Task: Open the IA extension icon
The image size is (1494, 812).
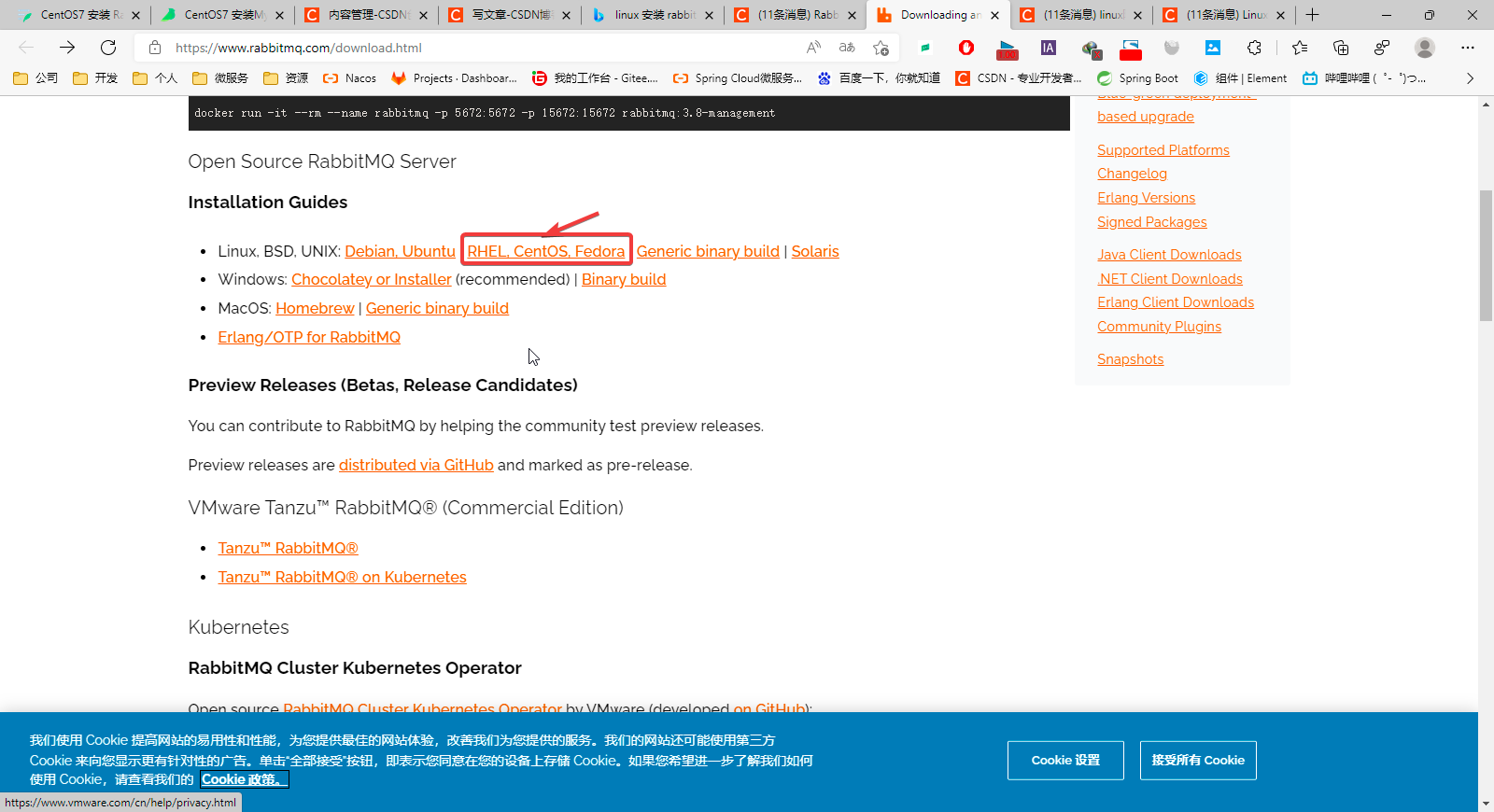Action: [1049, 48]
